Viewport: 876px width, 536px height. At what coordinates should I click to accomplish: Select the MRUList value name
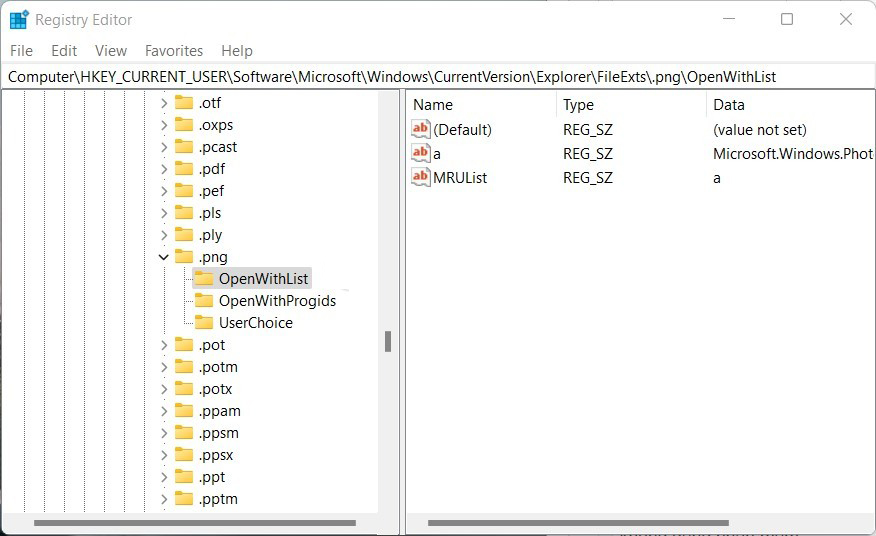(x=460, y=178)
